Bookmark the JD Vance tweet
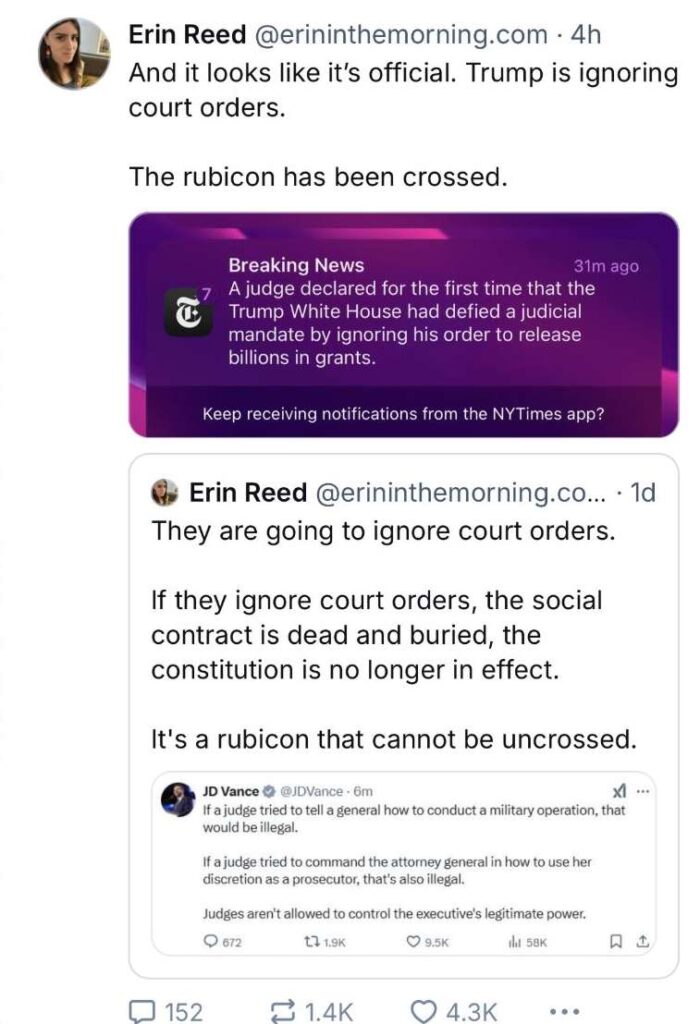The image size is (700, 1024). (x=615, y=942)
